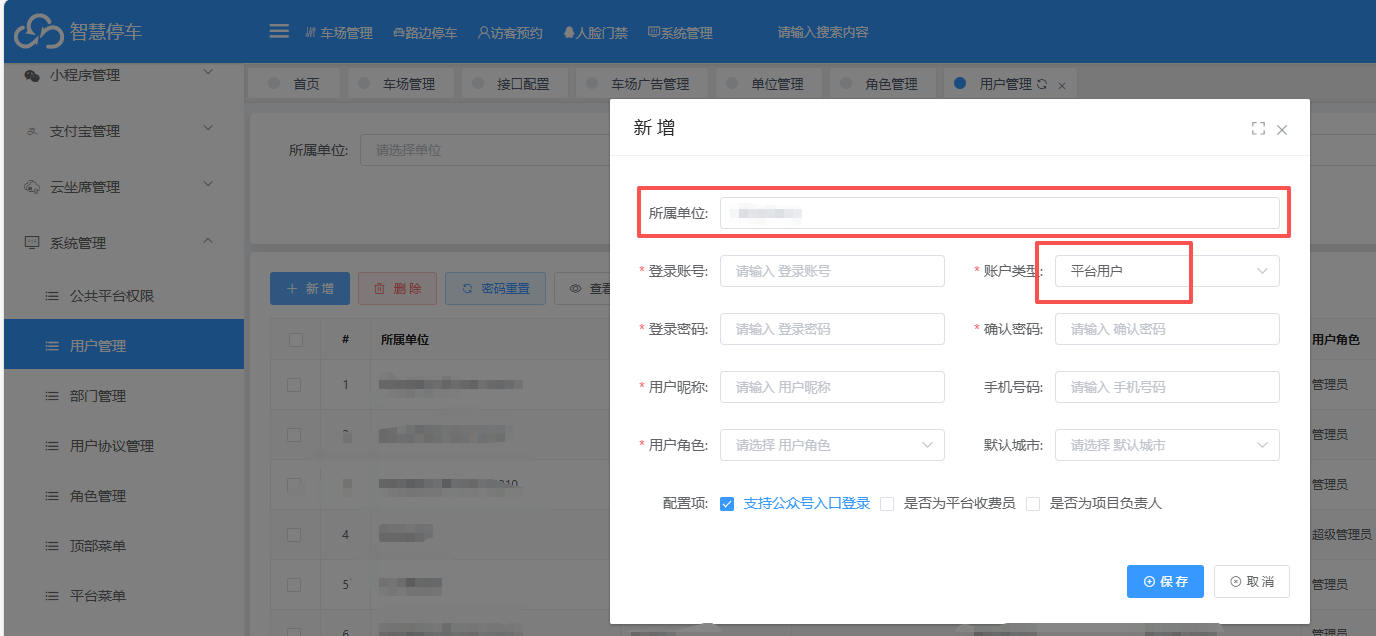This screenshot has width=1376, height=636.
Task: Open 路边停车 in top navigation
Action: tap(425, 33)
